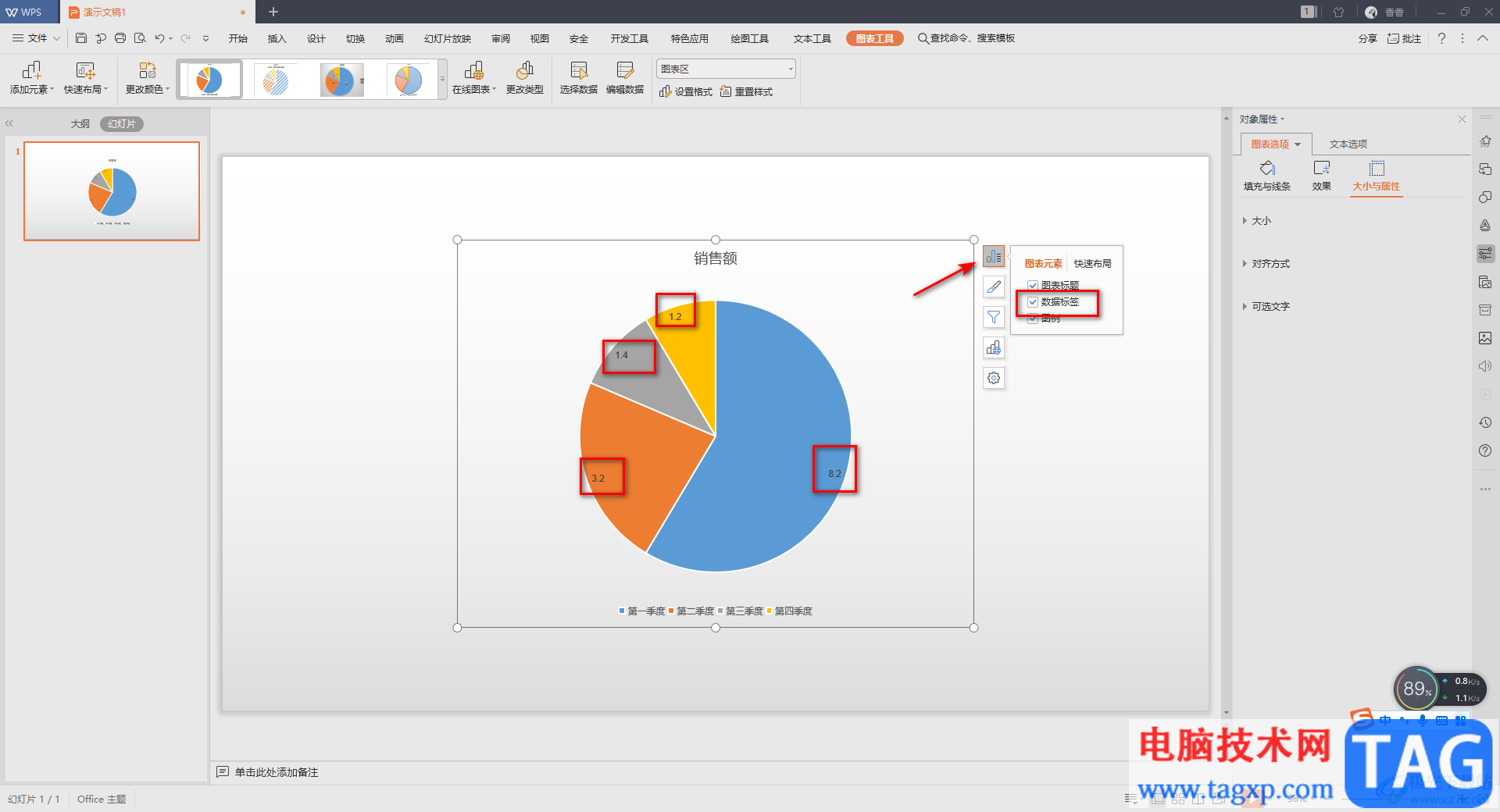Toggle 图例 legend checkbox
This screenshot has height=812, width=1500.
[x=1033, y=319]
